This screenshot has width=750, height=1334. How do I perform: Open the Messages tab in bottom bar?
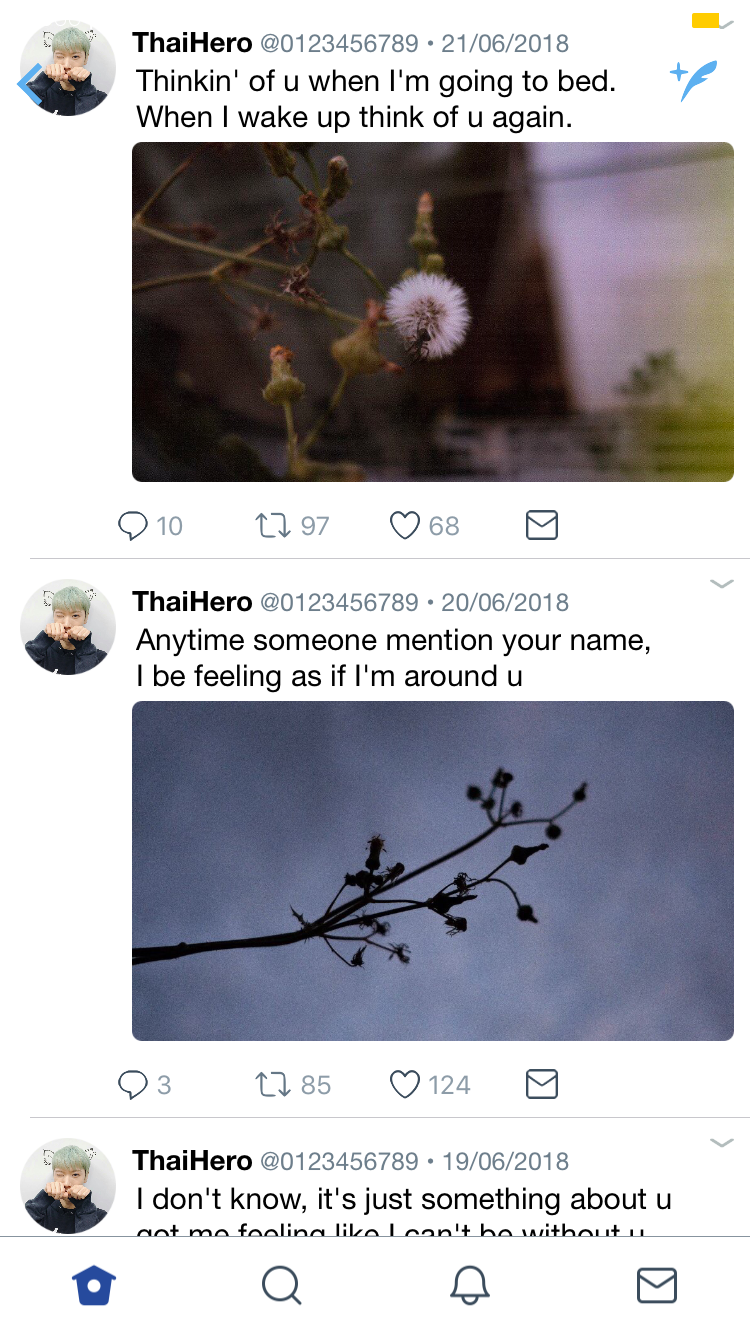point(657,1286)
